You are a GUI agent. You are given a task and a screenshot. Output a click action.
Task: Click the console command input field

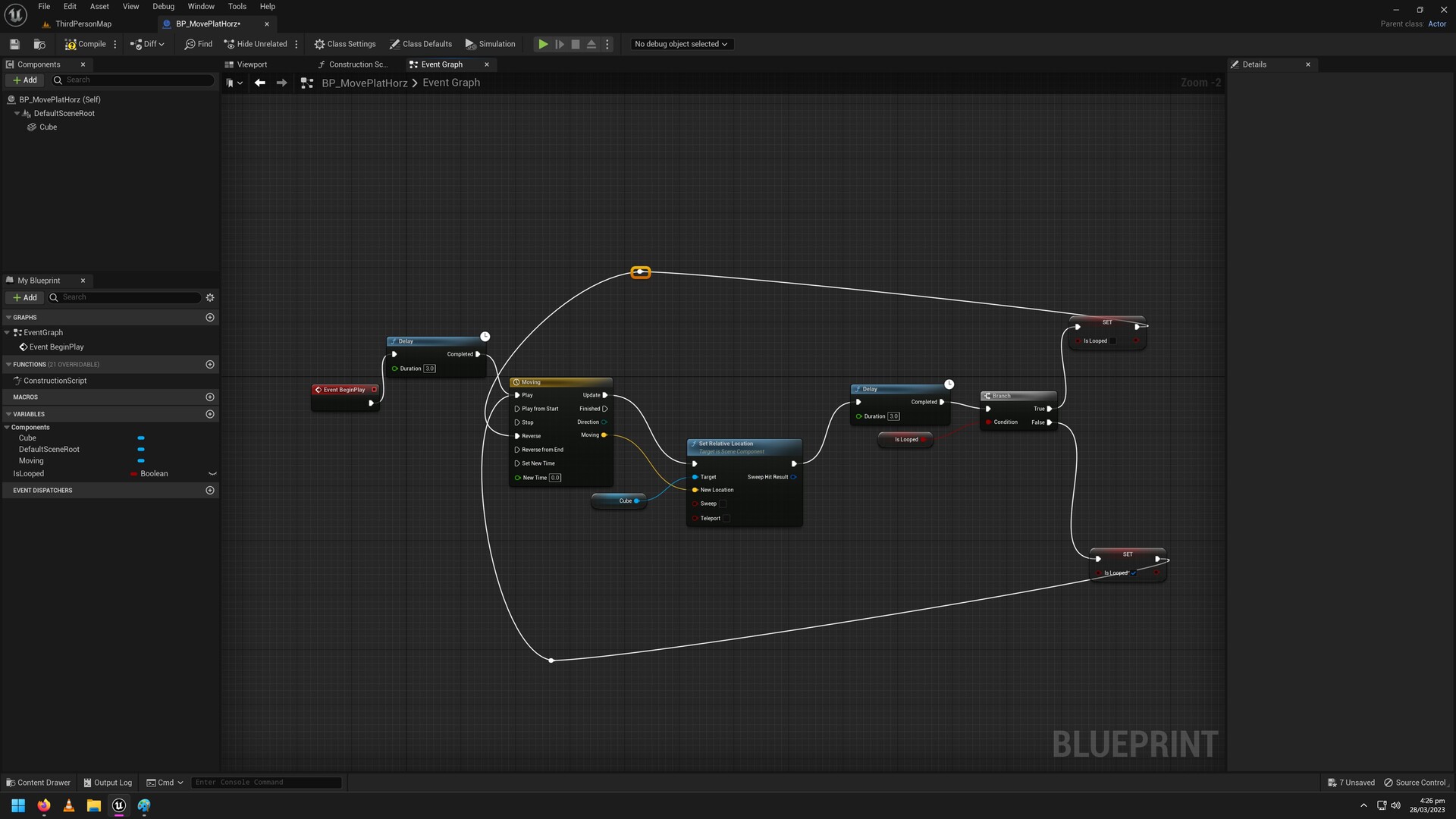tap(267, 782)
